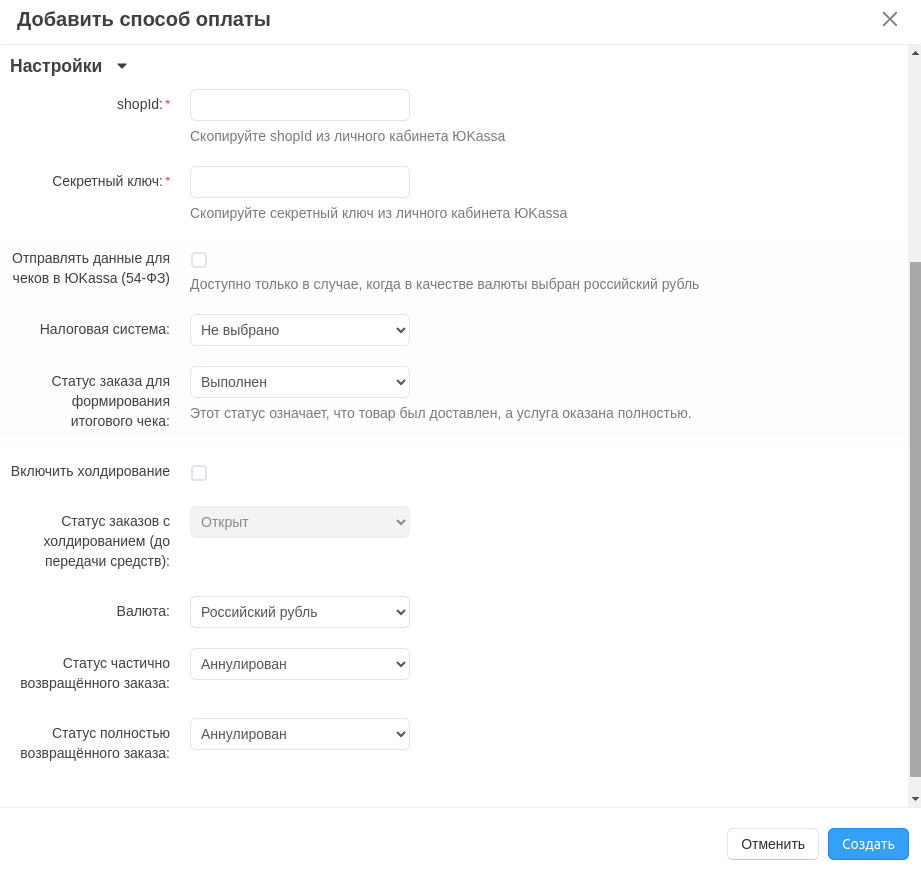The height and width of the screenshot is (876, 921).
Task: Click the shopId input field
Action: (300, 105)
